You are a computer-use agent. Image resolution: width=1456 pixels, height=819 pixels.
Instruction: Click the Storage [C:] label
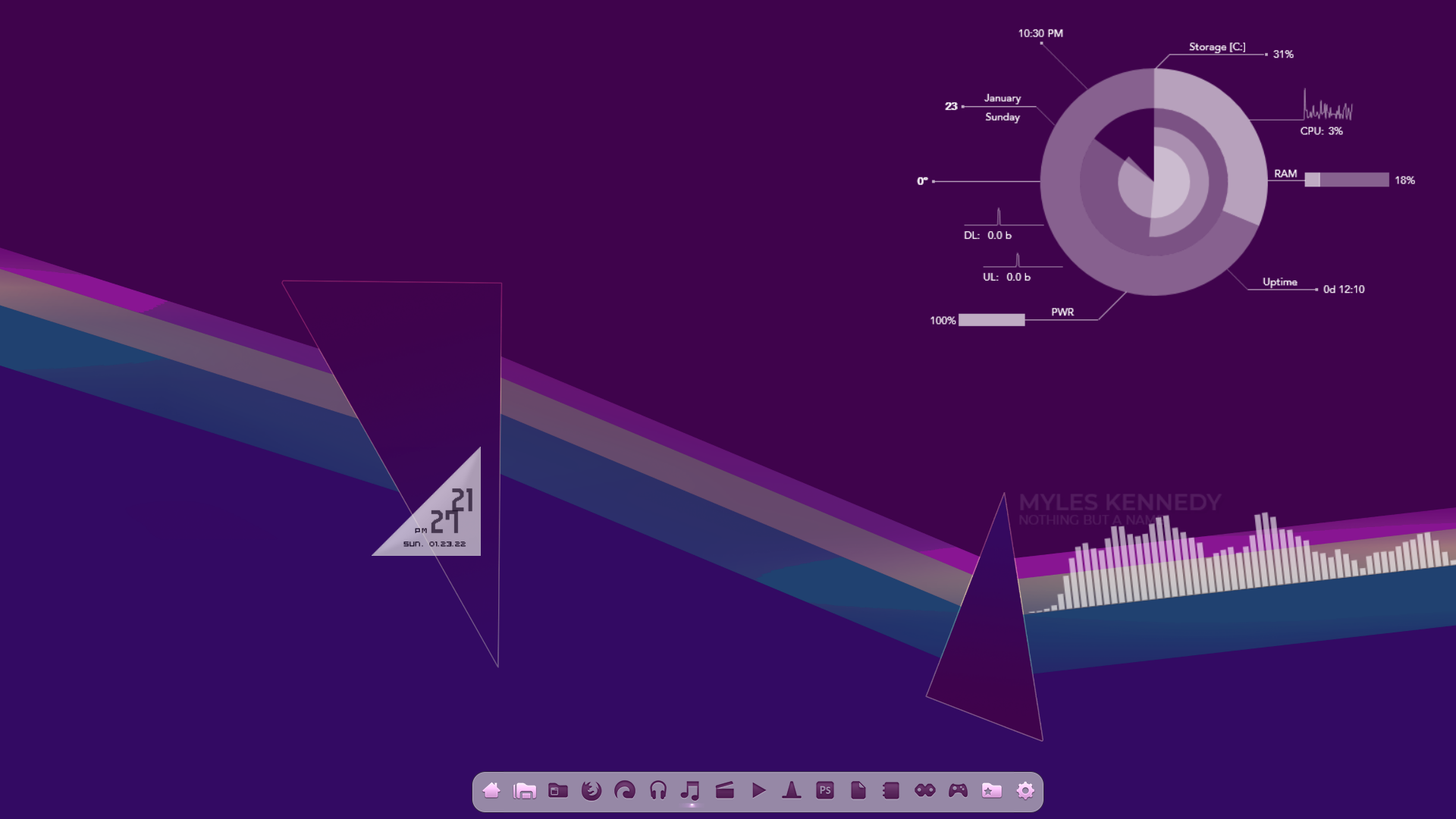[1217, 46]
